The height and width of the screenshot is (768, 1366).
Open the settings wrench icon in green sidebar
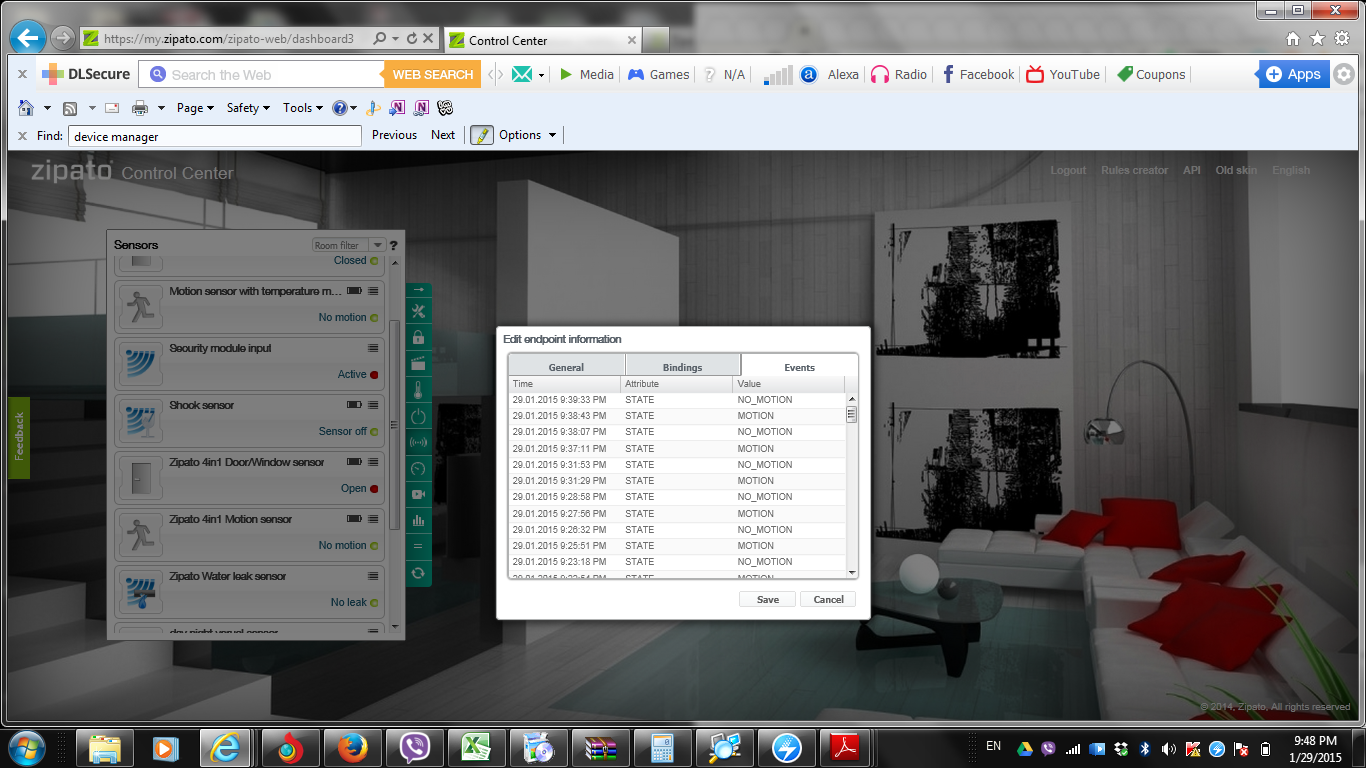tap(418, 312)
